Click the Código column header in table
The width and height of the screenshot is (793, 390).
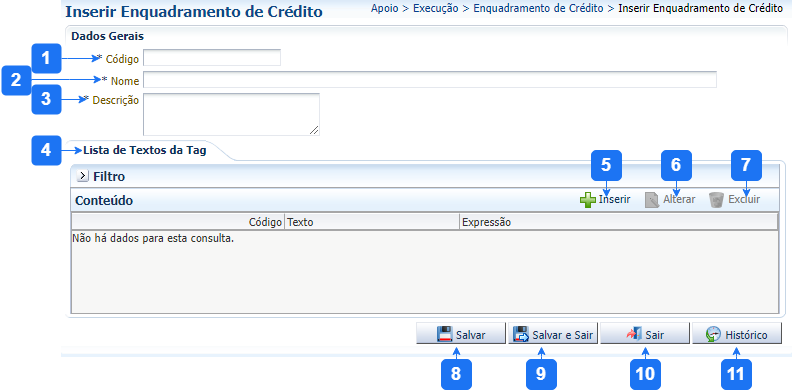click(178, 222)
